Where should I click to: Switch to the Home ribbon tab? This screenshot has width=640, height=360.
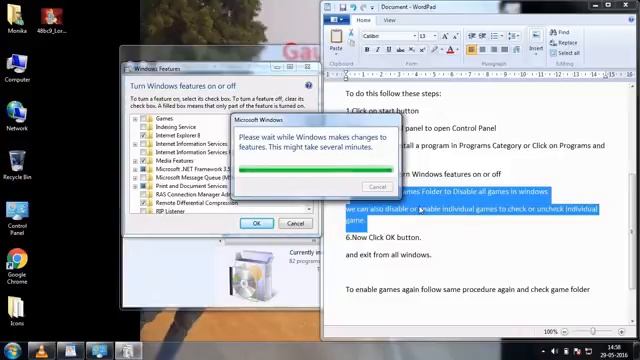(364, 20)
